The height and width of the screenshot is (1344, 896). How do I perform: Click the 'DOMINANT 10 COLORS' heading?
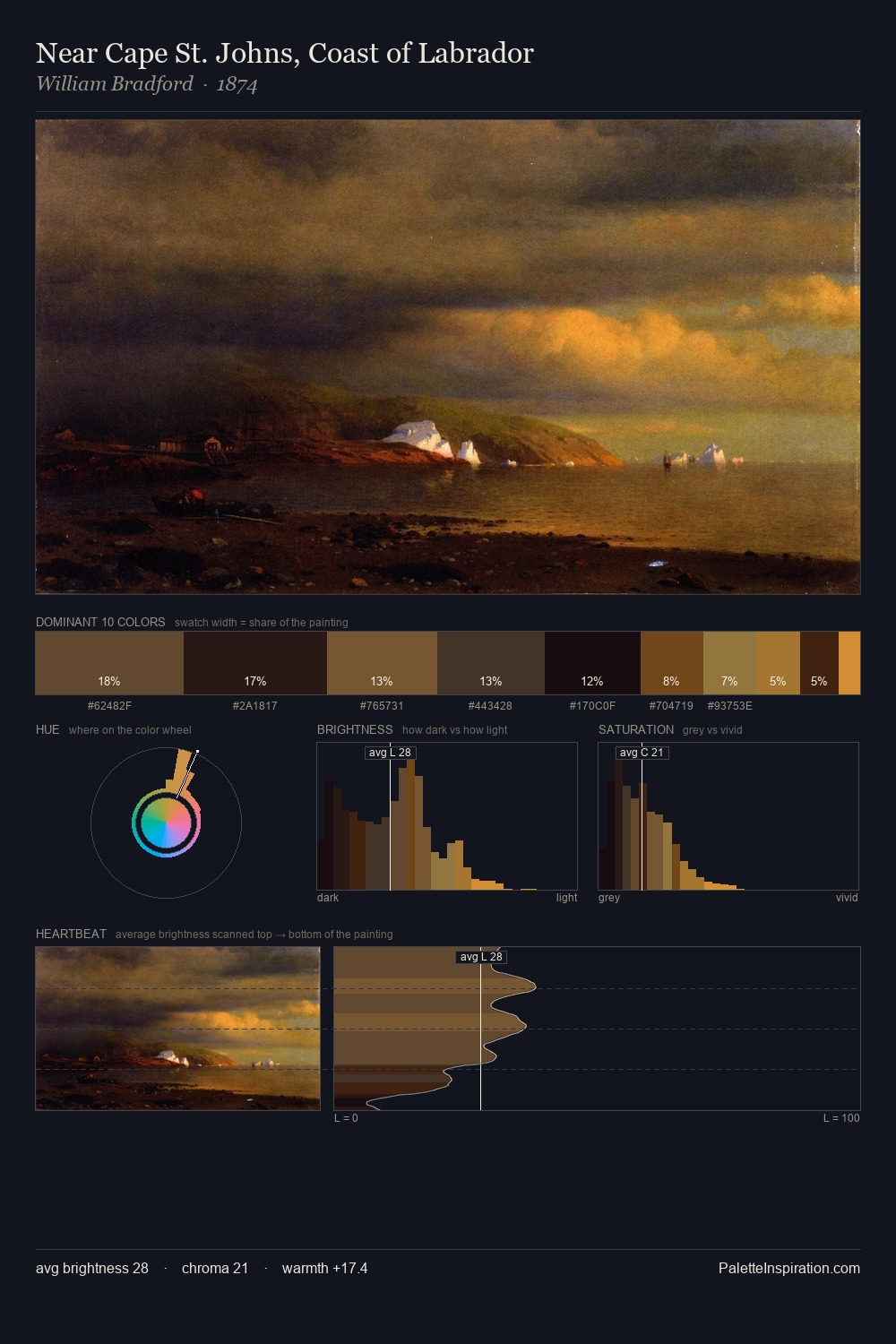point(100,622)
